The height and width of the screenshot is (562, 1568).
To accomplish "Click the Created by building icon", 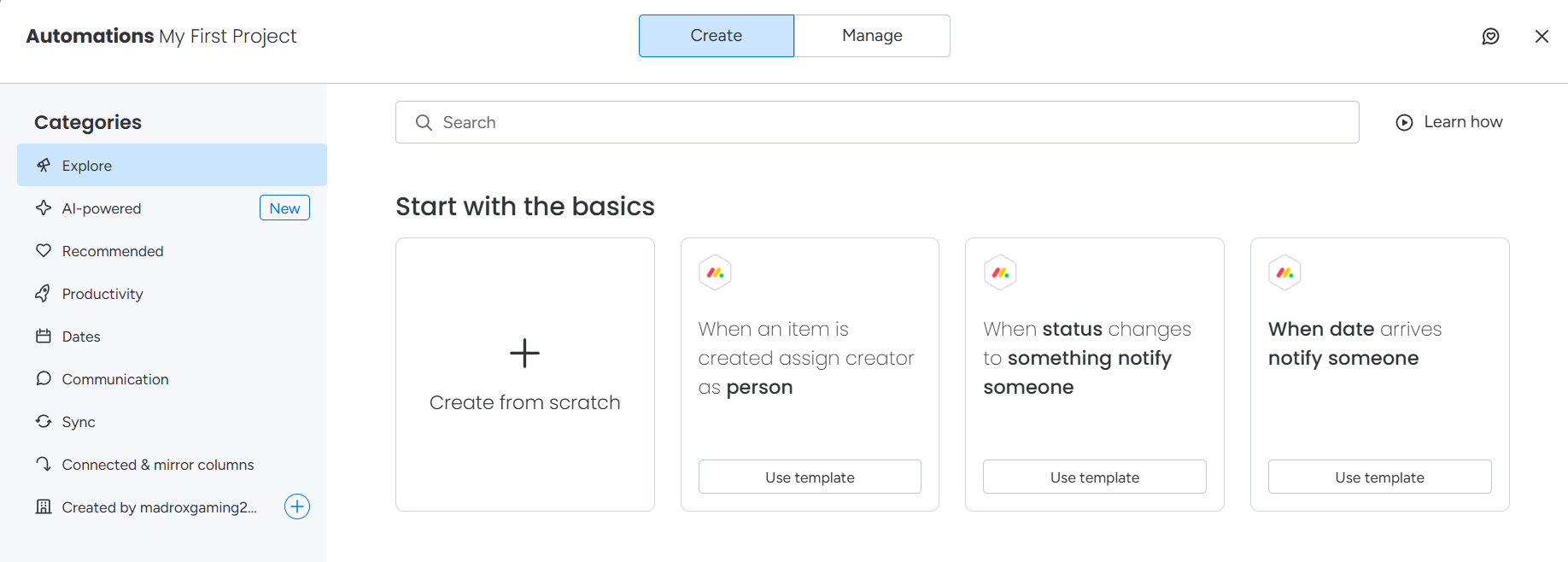I will point(44,506).
